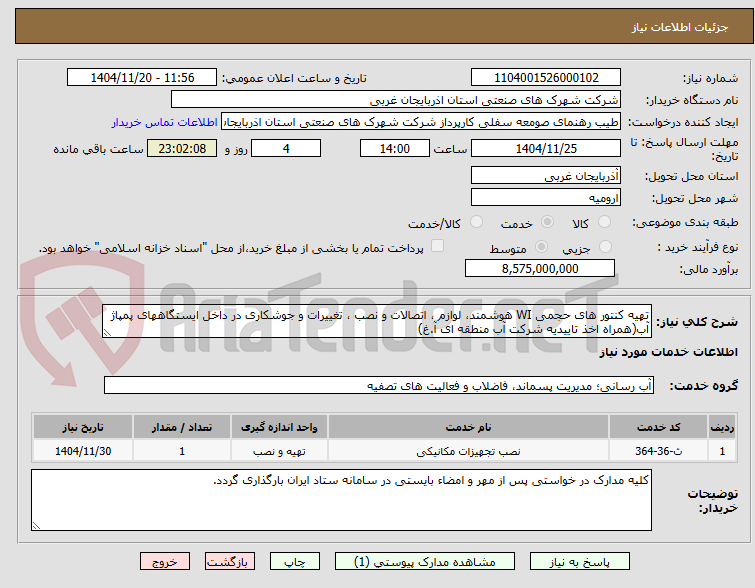Click the service code cell ث-36-364
The width and height of the screenshot is (755, 588).
pos(658,451)
